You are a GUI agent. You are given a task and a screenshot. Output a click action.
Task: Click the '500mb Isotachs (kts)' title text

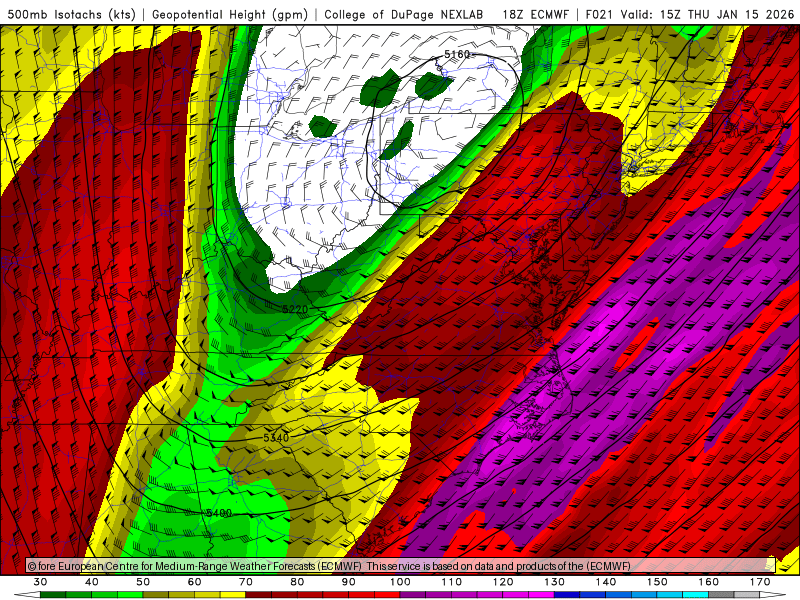tap(72, 14)
